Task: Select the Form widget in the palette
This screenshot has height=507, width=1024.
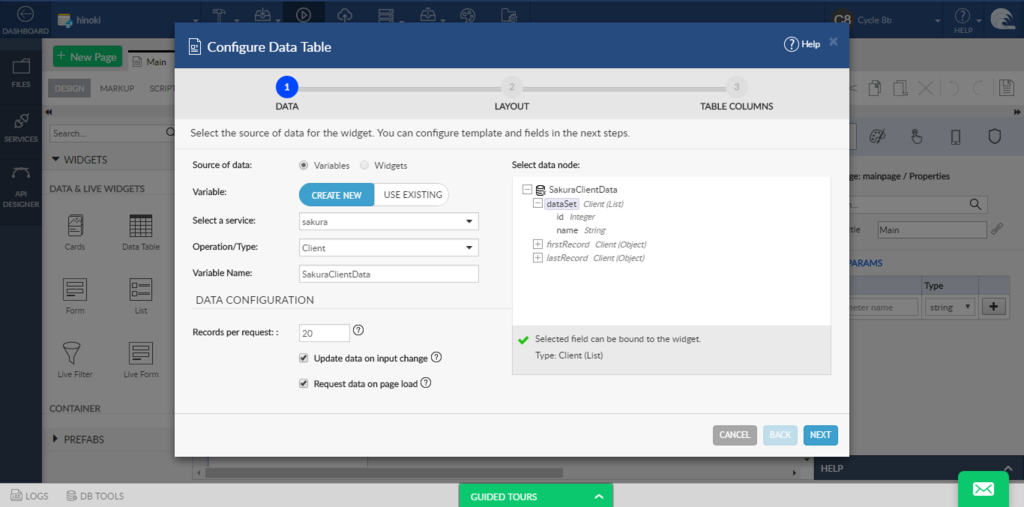Action: [75, 295]
